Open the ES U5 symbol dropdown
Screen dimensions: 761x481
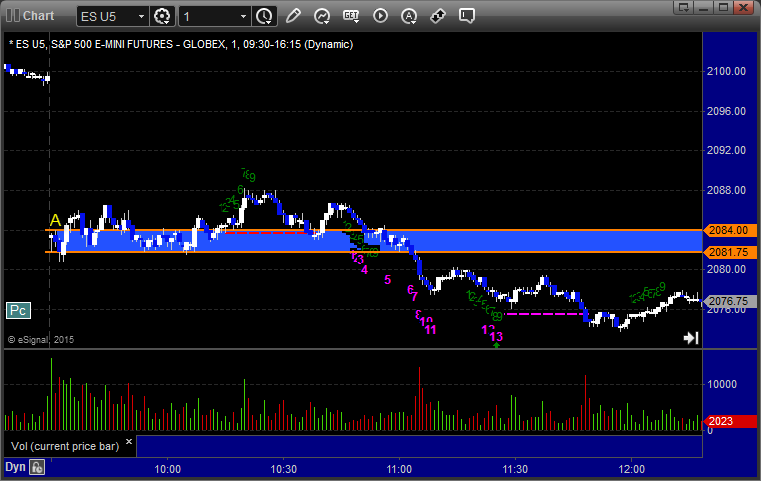(x=108, y=16)
